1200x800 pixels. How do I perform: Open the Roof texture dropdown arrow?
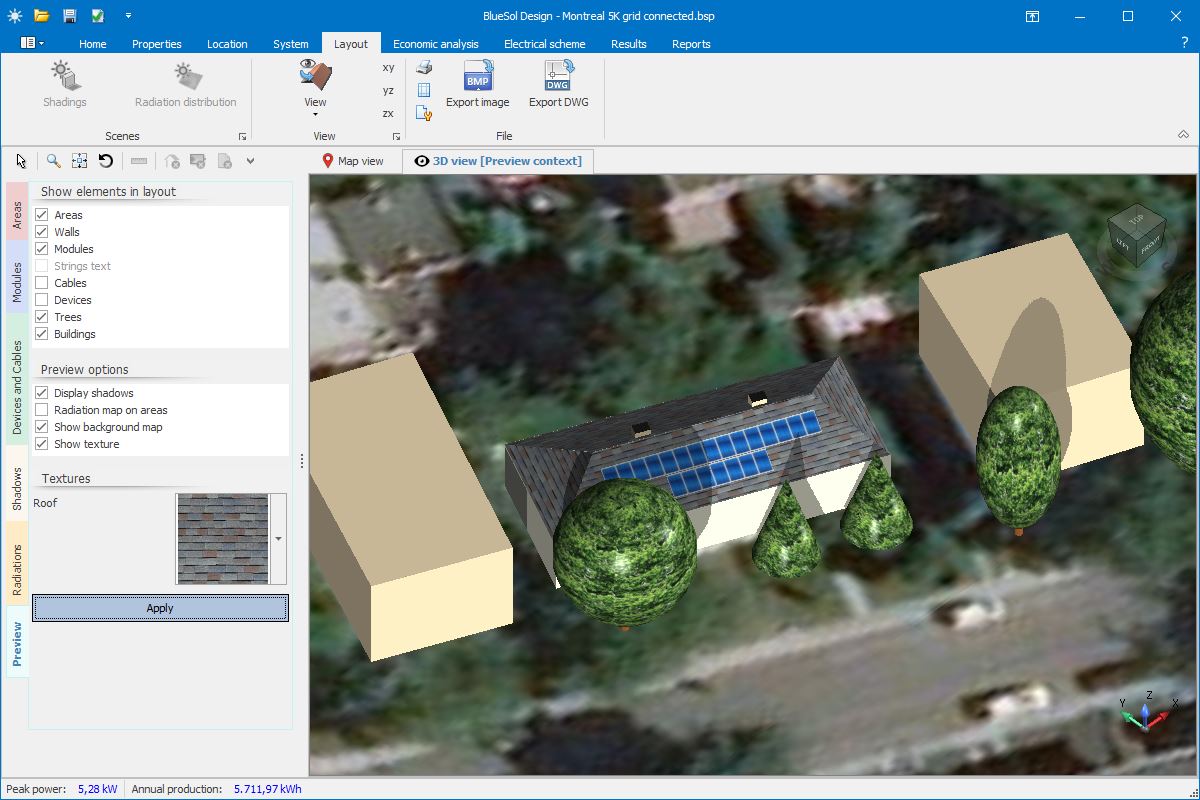pos(278,539)
